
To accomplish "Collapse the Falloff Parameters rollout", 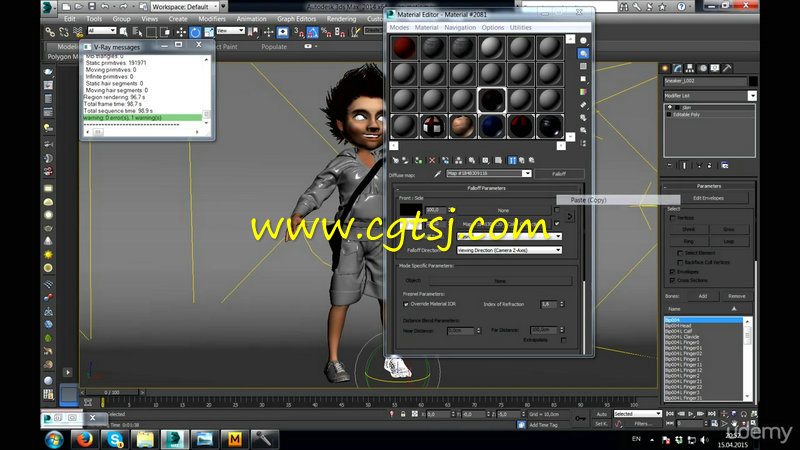I will pos(487,188).
